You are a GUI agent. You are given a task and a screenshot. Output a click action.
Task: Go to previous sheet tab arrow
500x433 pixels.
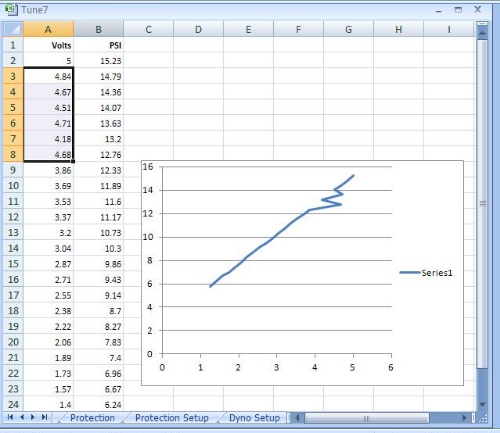22,417
